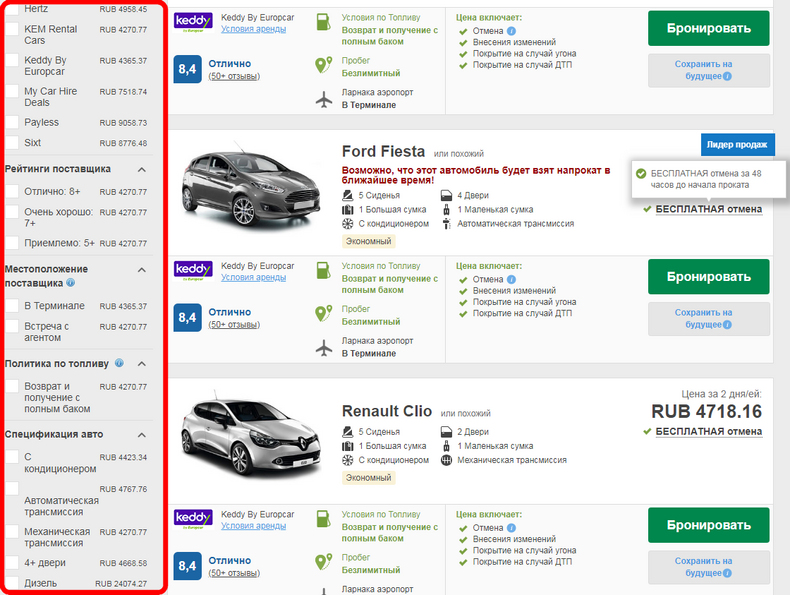Open info icon next to 'Местоположение поставщика'

pos(71,283)
